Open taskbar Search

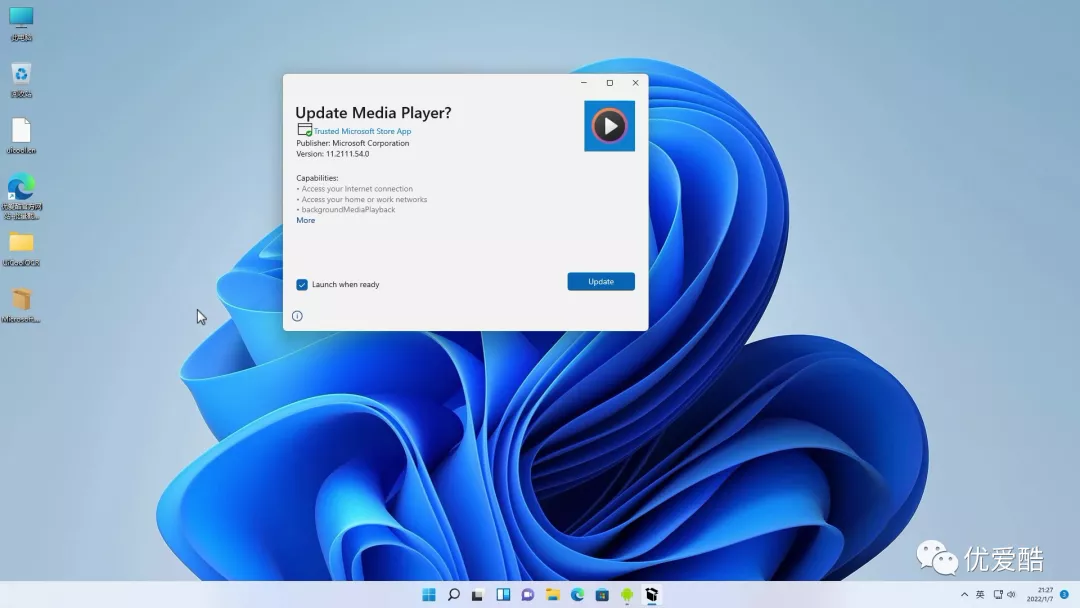point(453,594)
